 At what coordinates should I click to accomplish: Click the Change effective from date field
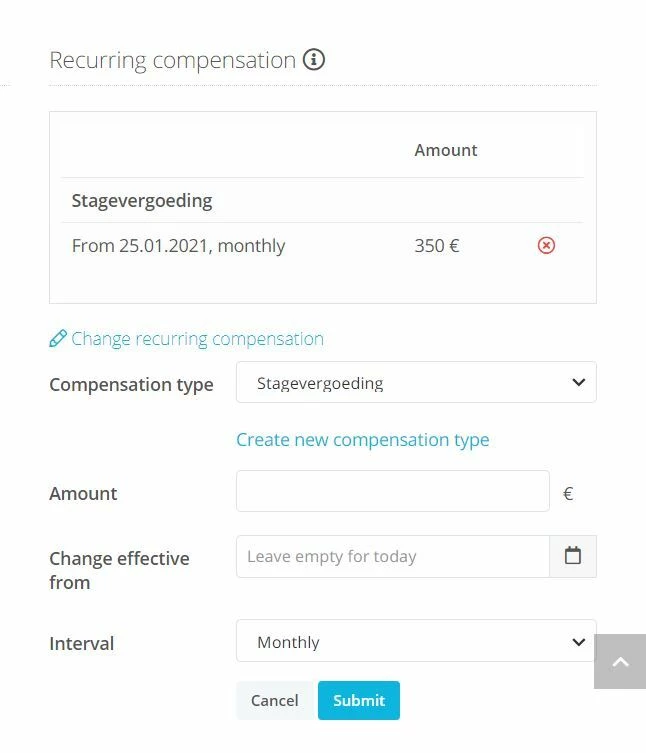(392, 556)
